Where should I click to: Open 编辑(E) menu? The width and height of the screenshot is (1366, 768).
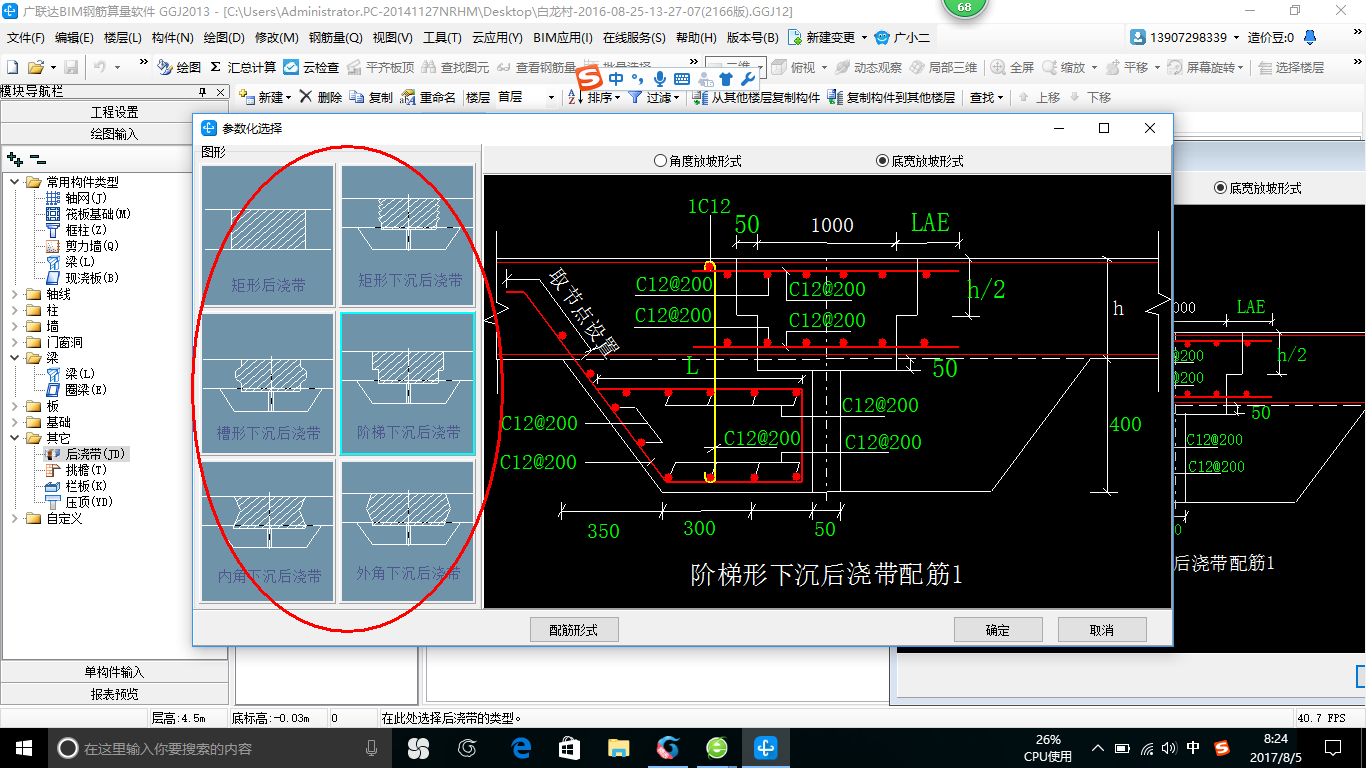(74, 38)
